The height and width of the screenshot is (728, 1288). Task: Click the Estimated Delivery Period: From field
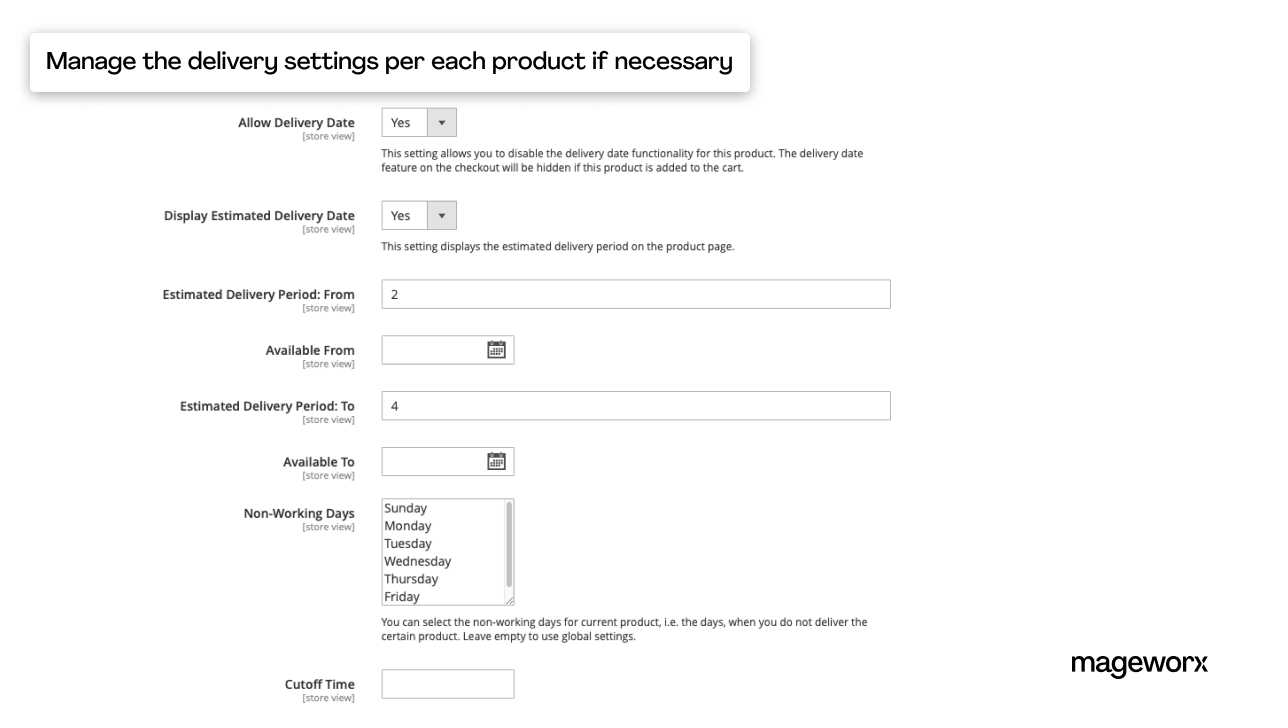pyautogui.click(x=635, y=295)
